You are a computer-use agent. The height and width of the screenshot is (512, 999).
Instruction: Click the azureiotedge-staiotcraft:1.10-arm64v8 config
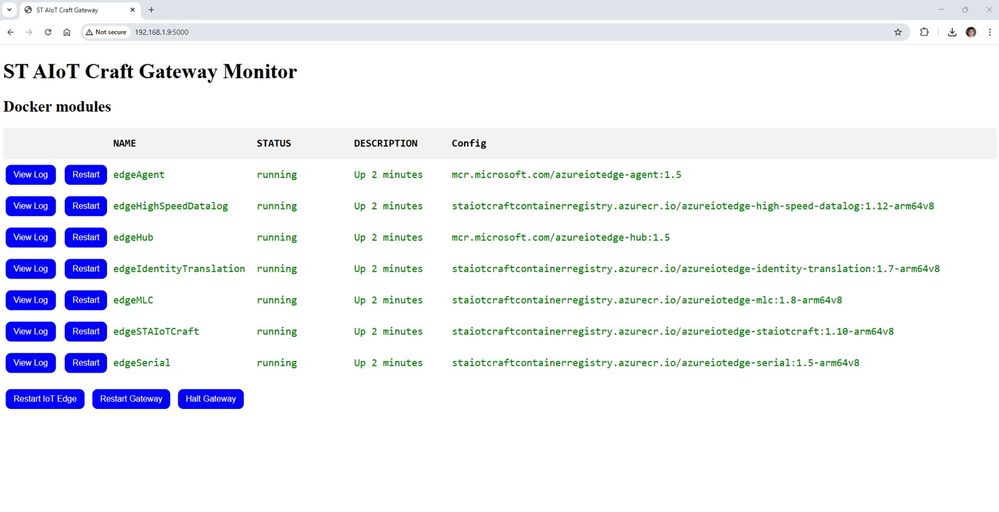673,331
